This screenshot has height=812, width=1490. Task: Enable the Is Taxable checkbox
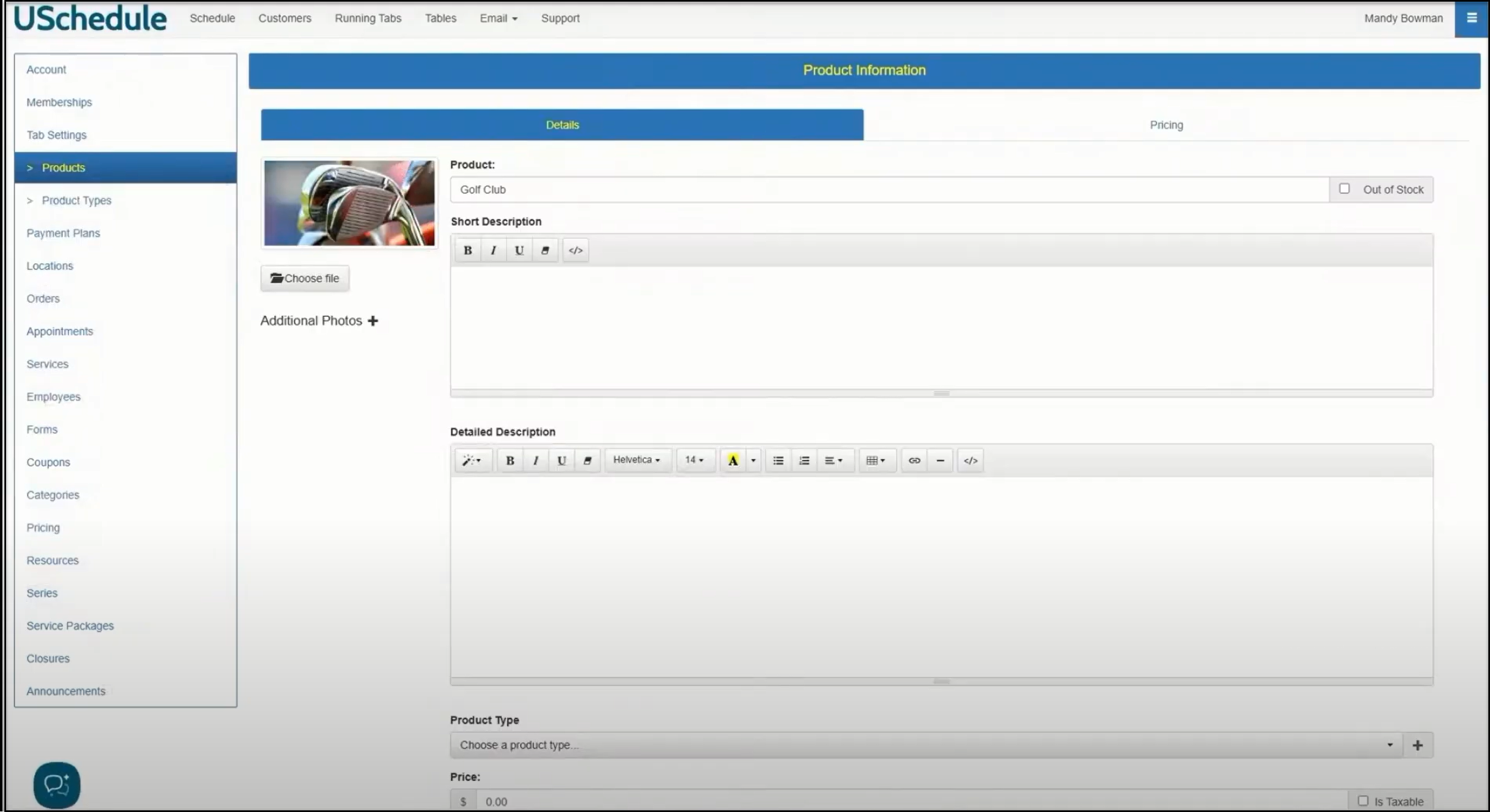point(1363,800)
